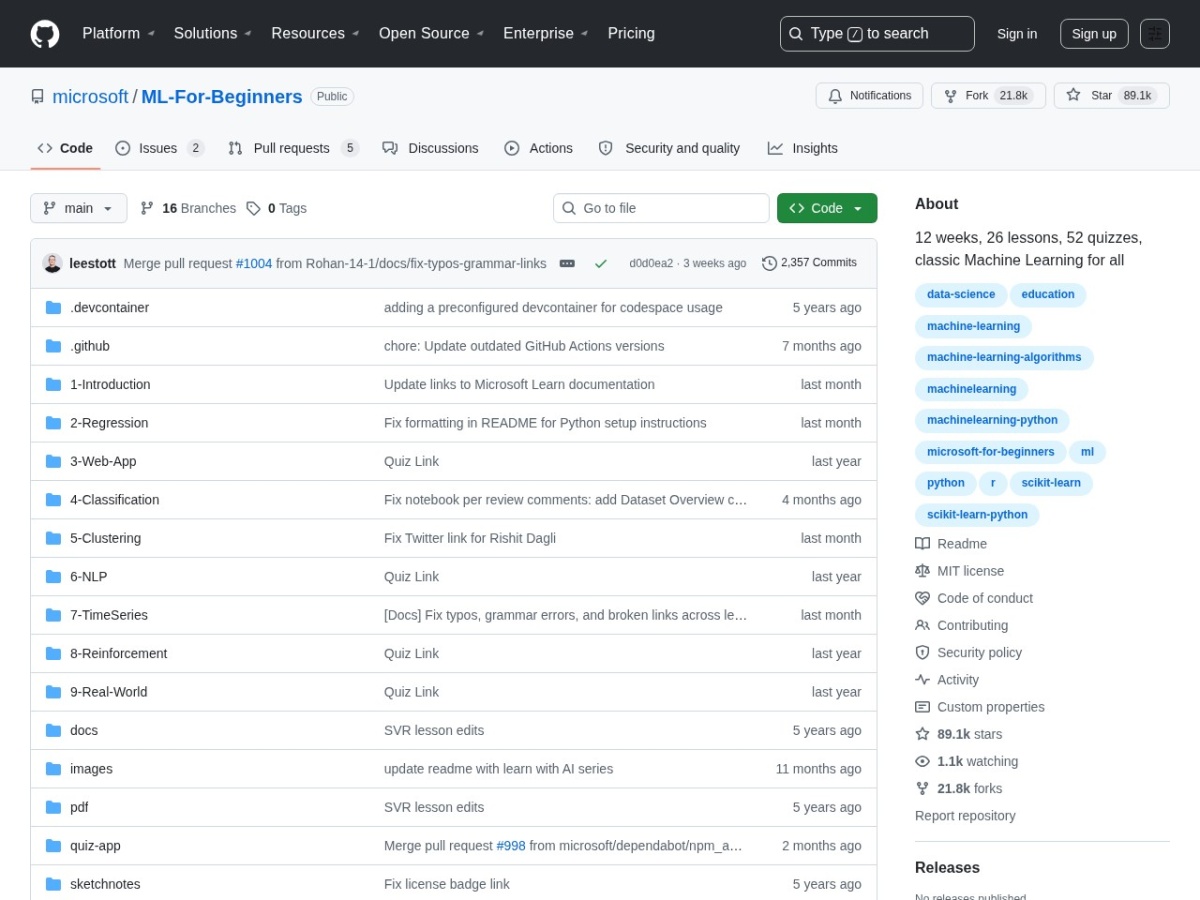Switch to the Insights tab
This screenshot has height=900, width=1200.
[803, 148]
